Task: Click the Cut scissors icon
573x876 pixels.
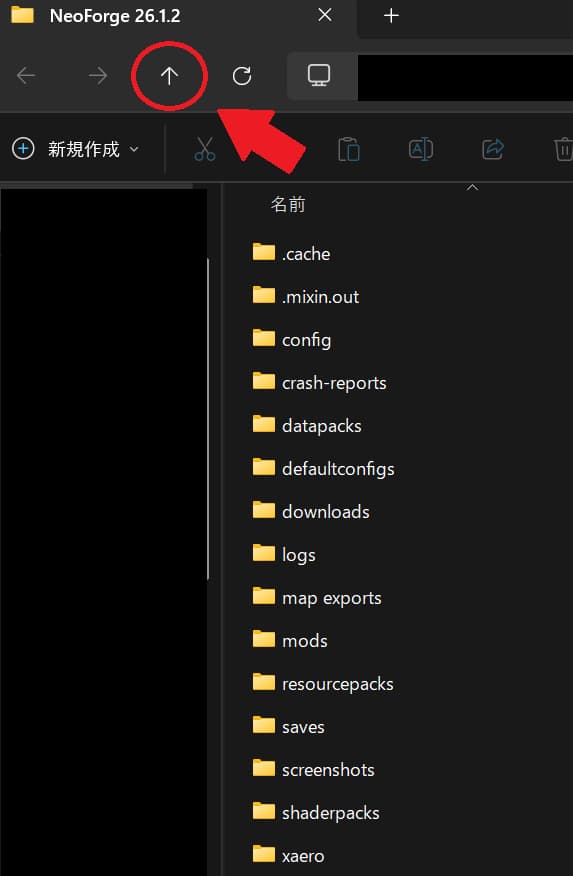Action: (204, 149)
